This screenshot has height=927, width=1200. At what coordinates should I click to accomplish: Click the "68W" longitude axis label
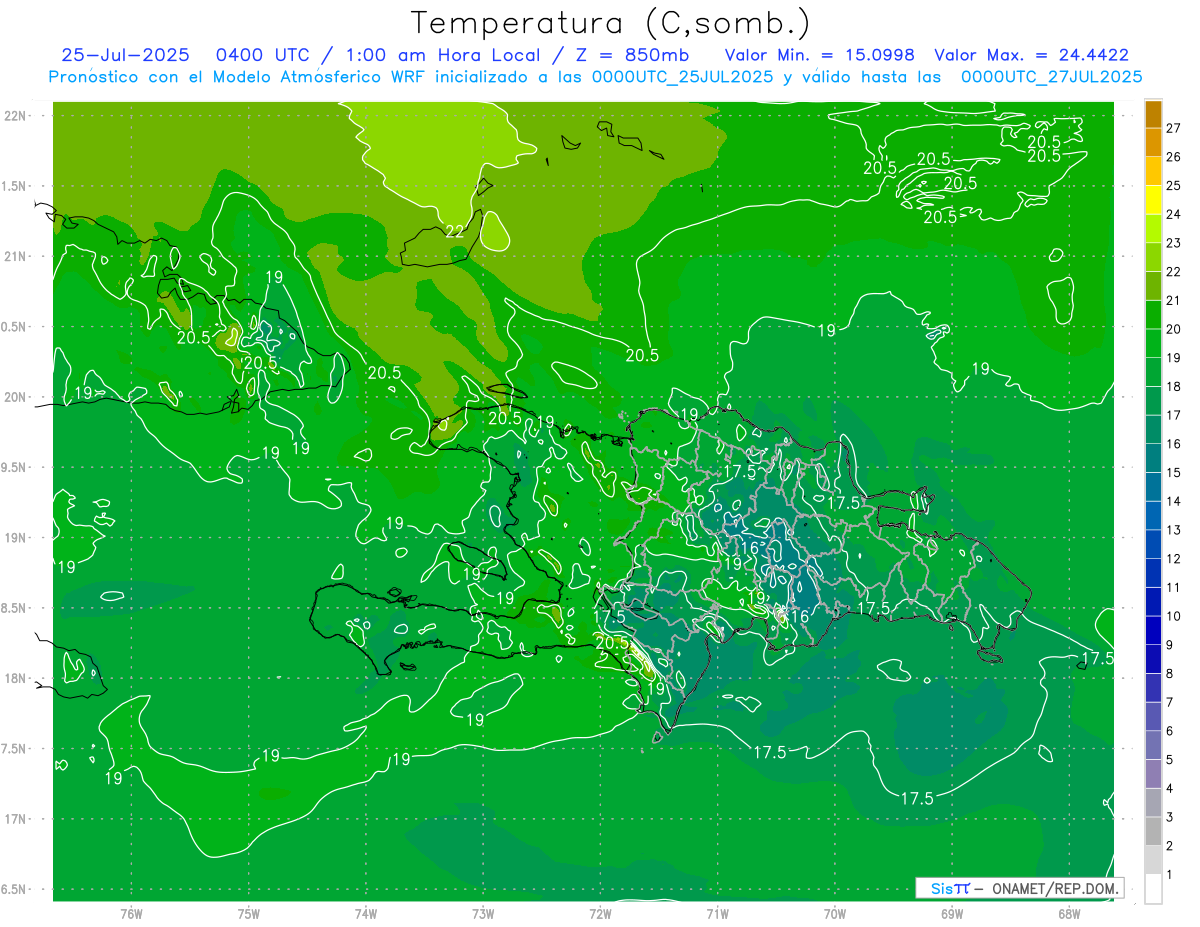pos(1069,913)
